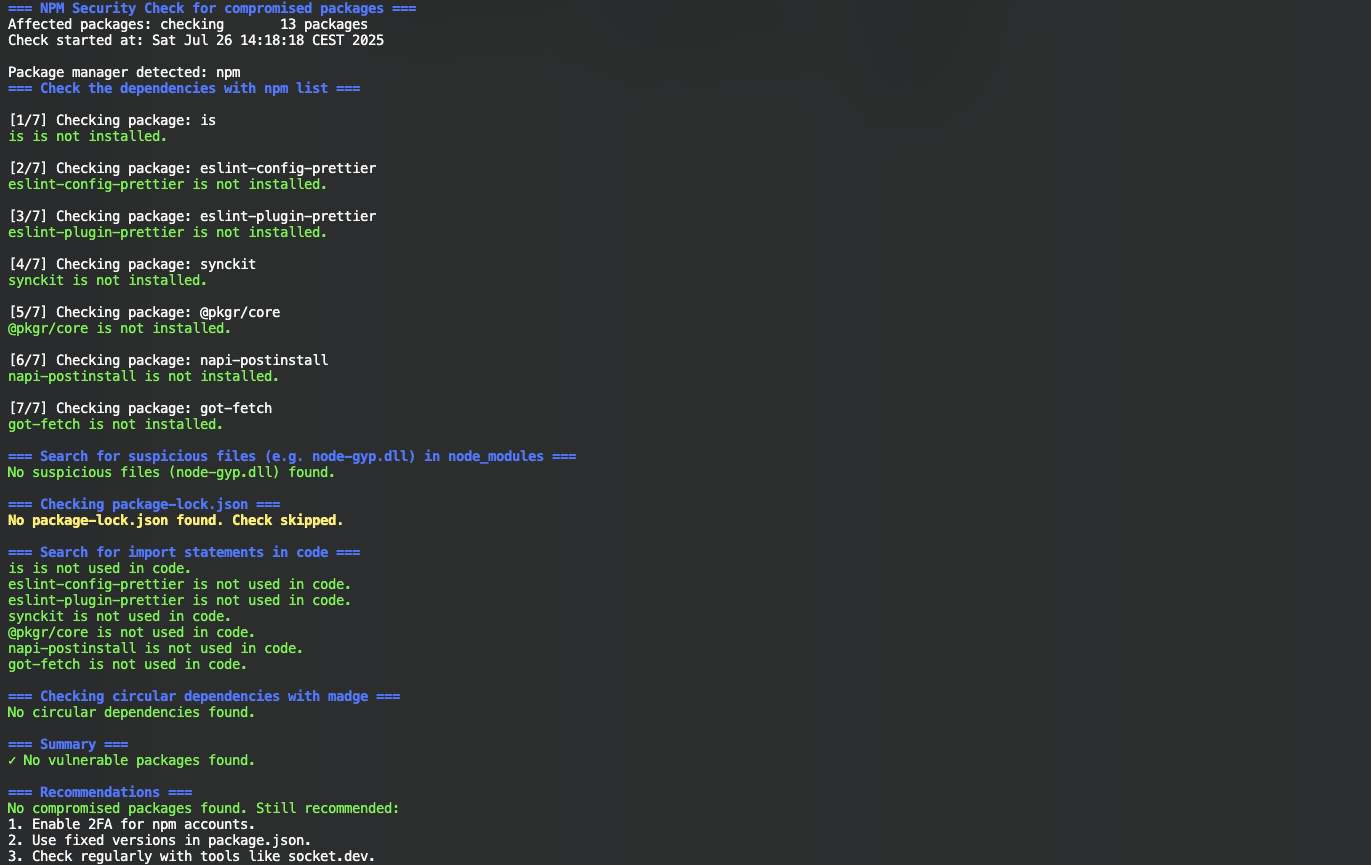Click 'napi-postinstall is not used in code.' line
Screen dimensions: 1371x865
156,648
